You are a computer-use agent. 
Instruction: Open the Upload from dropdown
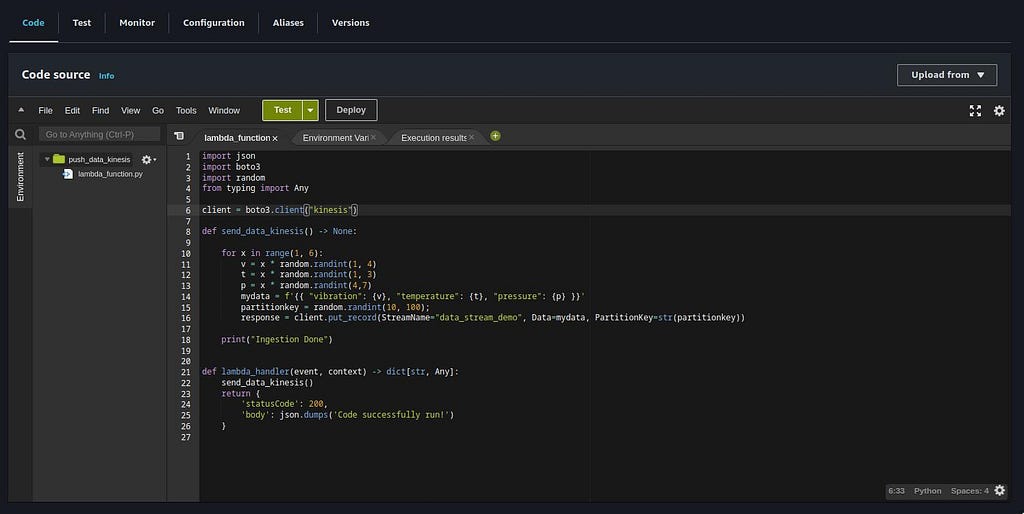click(947, 74)
